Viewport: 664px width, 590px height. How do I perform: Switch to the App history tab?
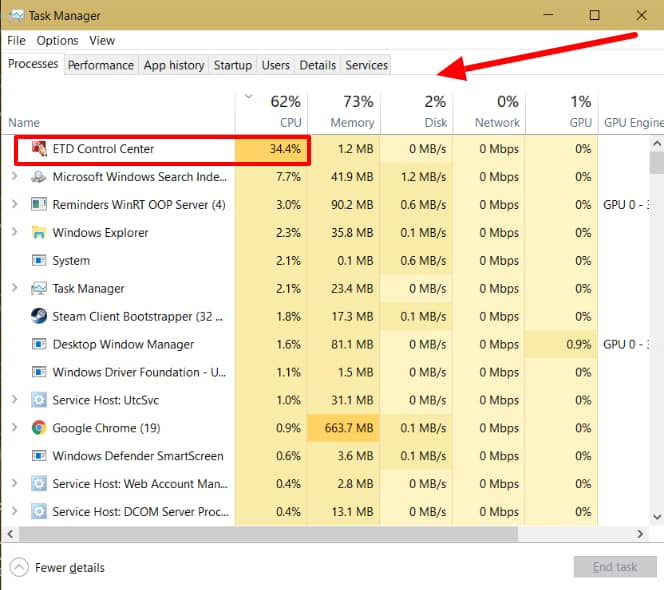[x=174, y=65]
